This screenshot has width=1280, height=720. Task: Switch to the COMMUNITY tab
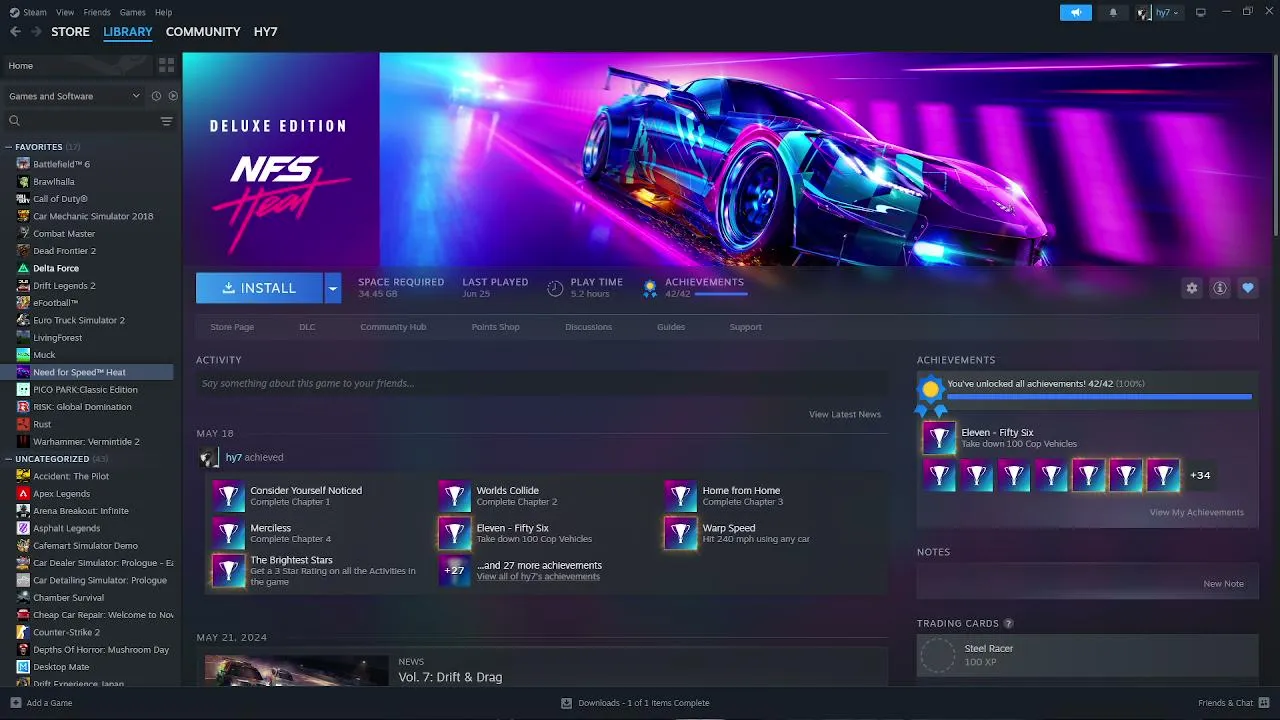click(203, 32)
